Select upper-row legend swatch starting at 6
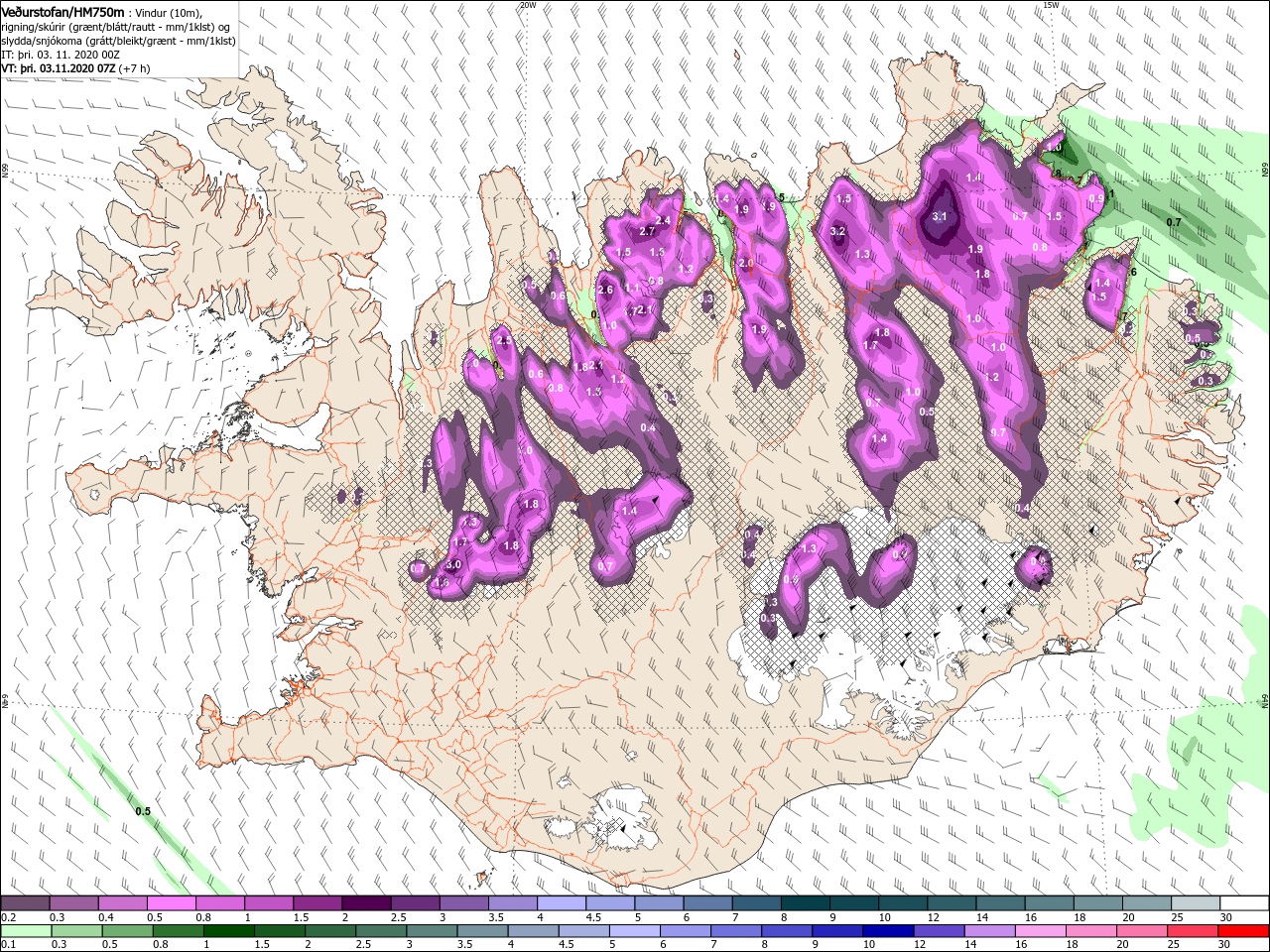Screen dimensions: 1270x952 tap(707, 903)
